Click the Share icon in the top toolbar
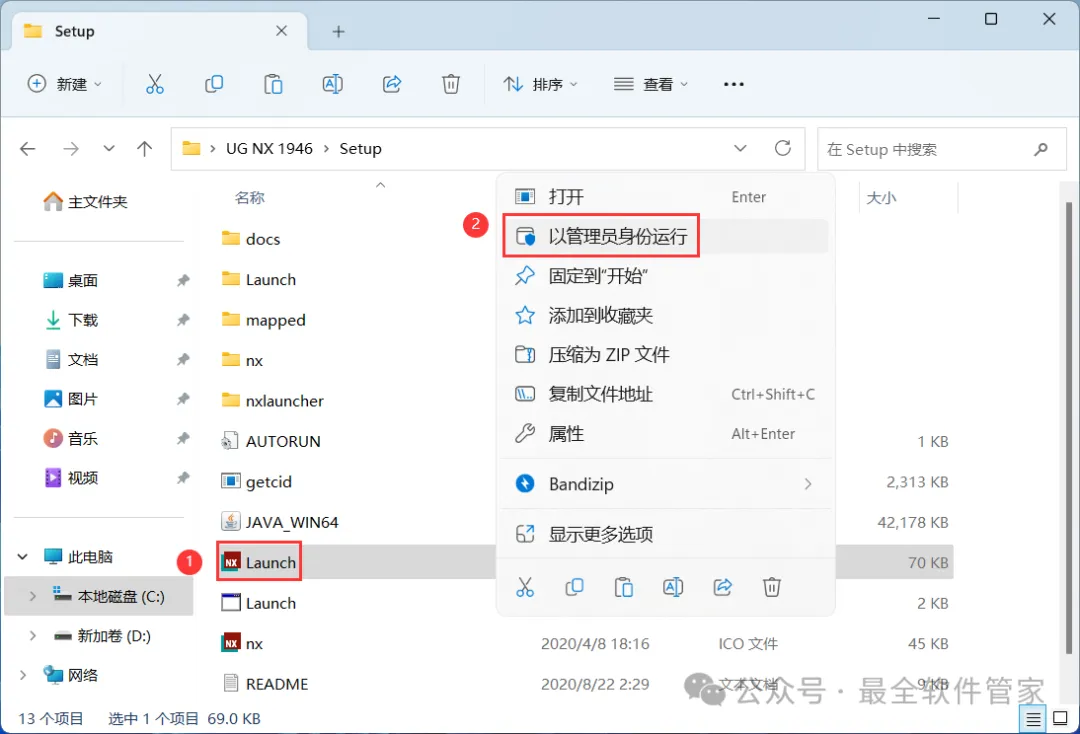This screenshot has width=1080, height=734. (392, 84)
